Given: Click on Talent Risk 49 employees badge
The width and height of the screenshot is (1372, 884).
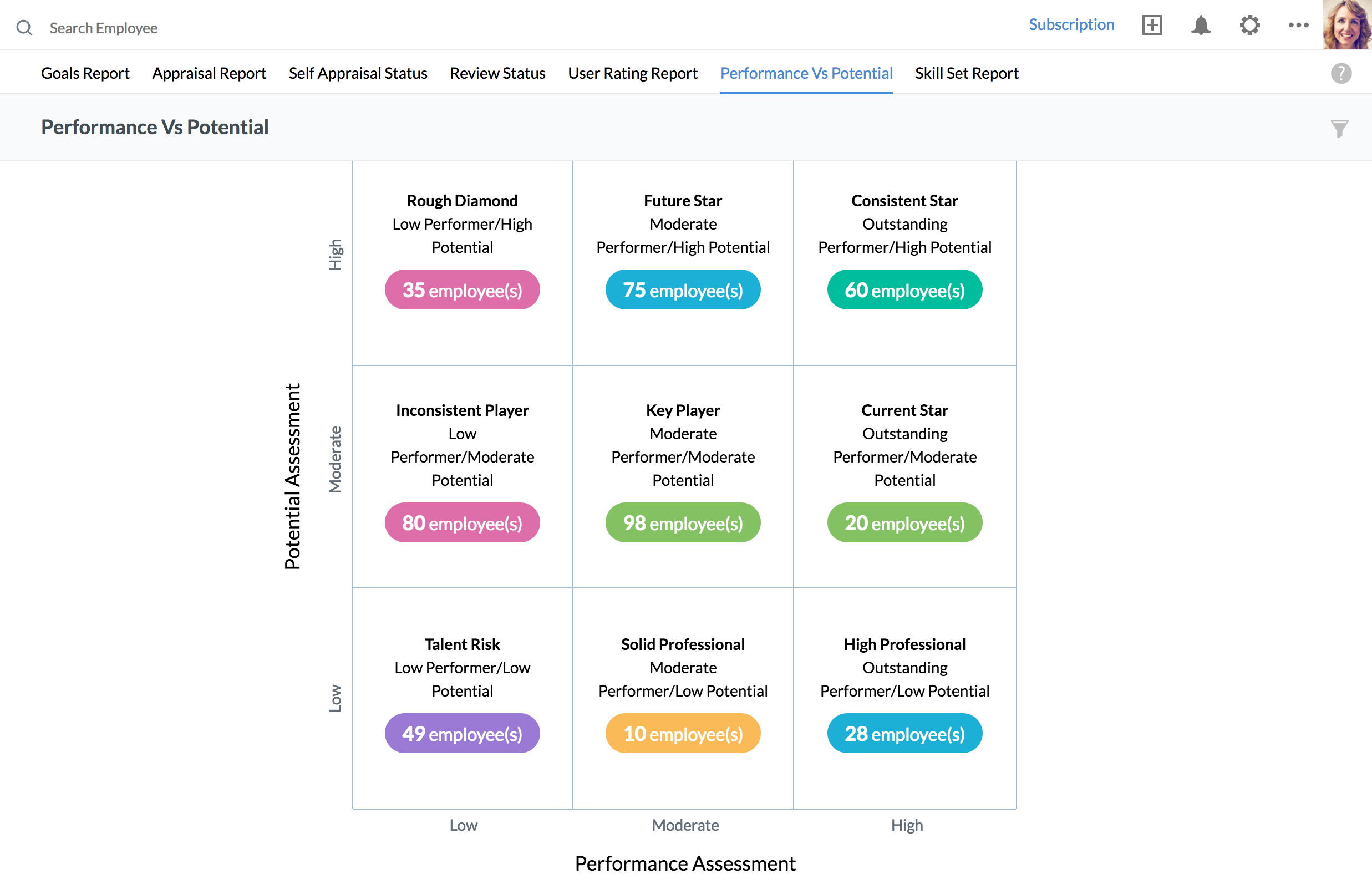Looking at the screenshot, I should 462,733.
